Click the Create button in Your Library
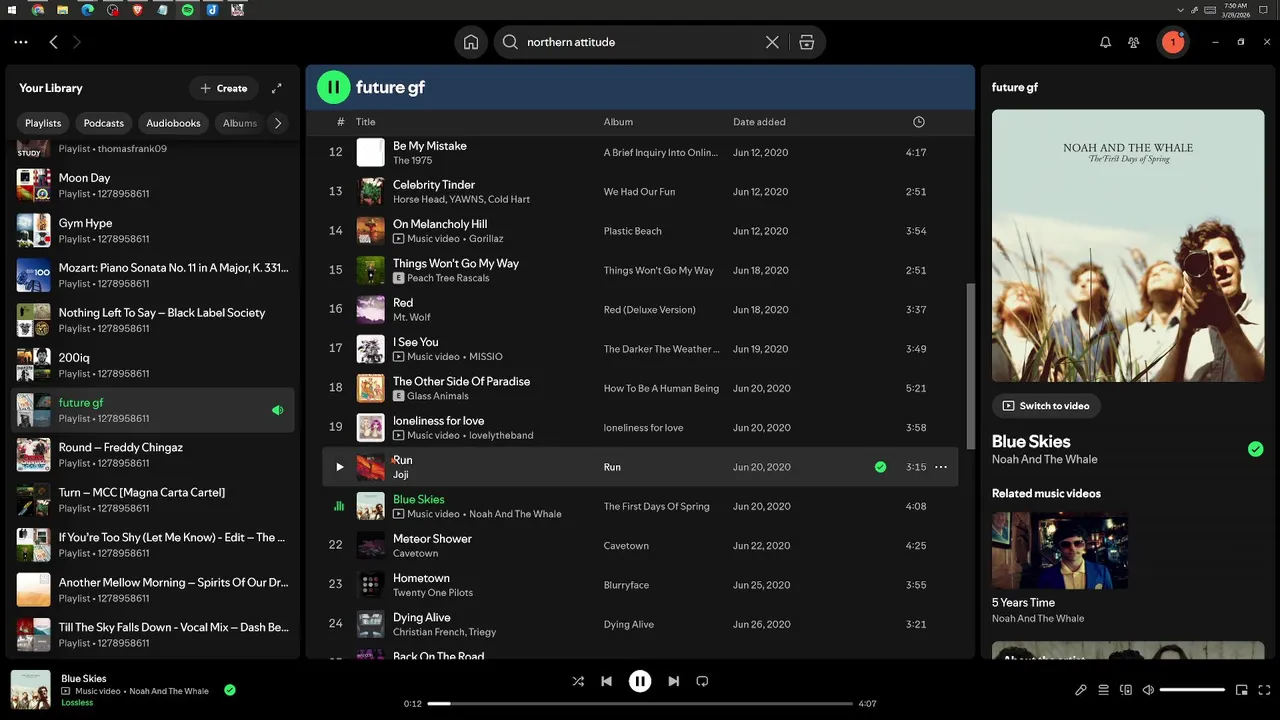The image size is (1280, 720). pyautogui.click(x=223, y=88)
